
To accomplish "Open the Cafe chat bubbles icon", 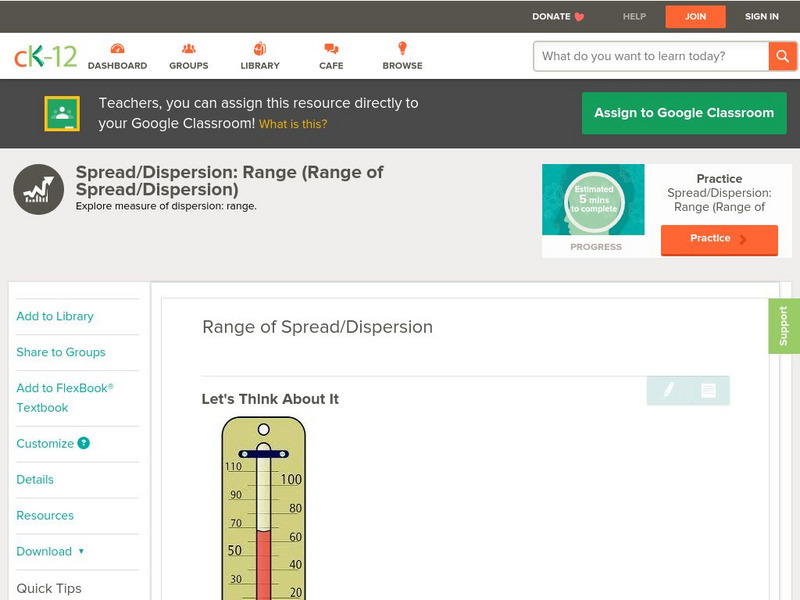I will tap(331, 49).
